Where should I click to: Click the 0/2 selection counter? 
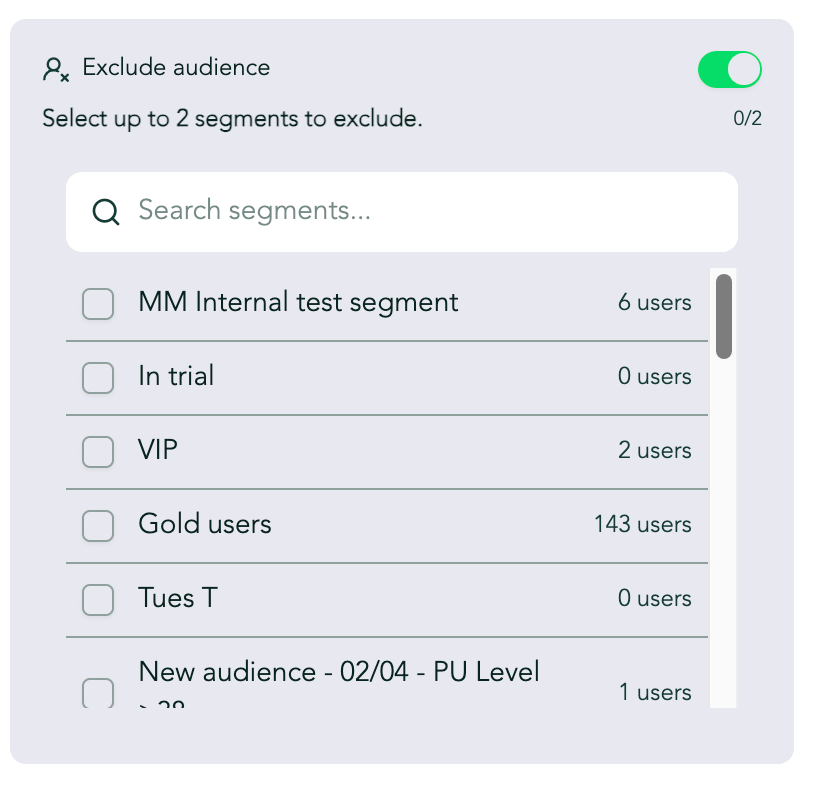[747, 119]
